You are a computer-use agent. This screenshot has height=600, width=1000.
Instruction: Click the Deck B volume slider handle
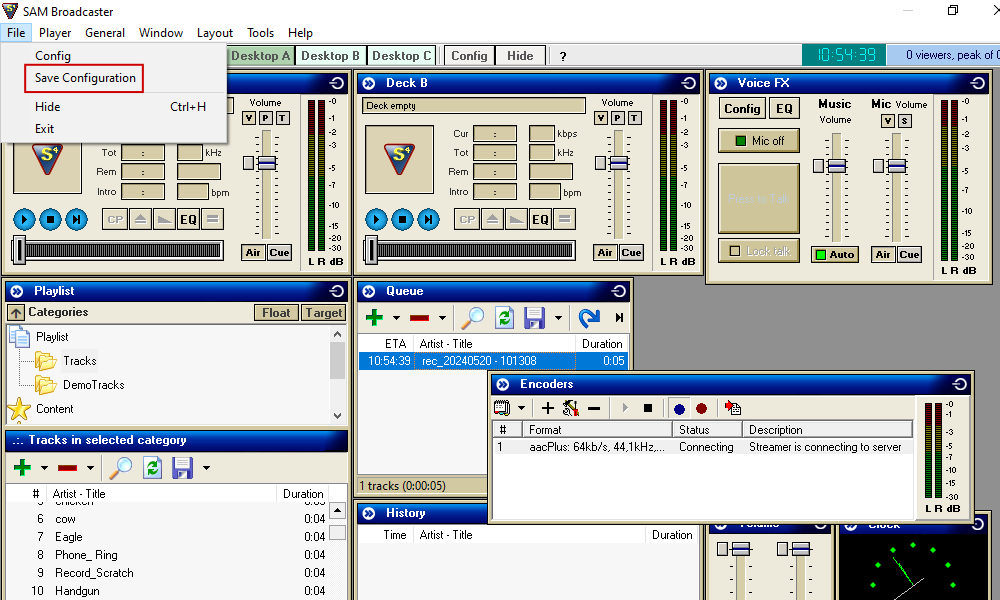tap(618, 162)
